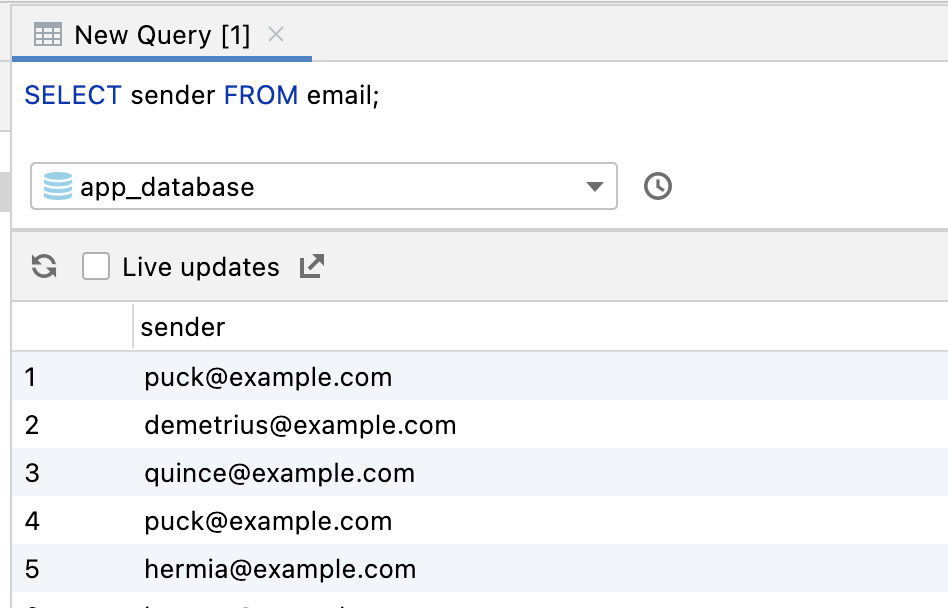Open query history clock icon
Viewport: 948px width, 608px height.
click(657, 187)
